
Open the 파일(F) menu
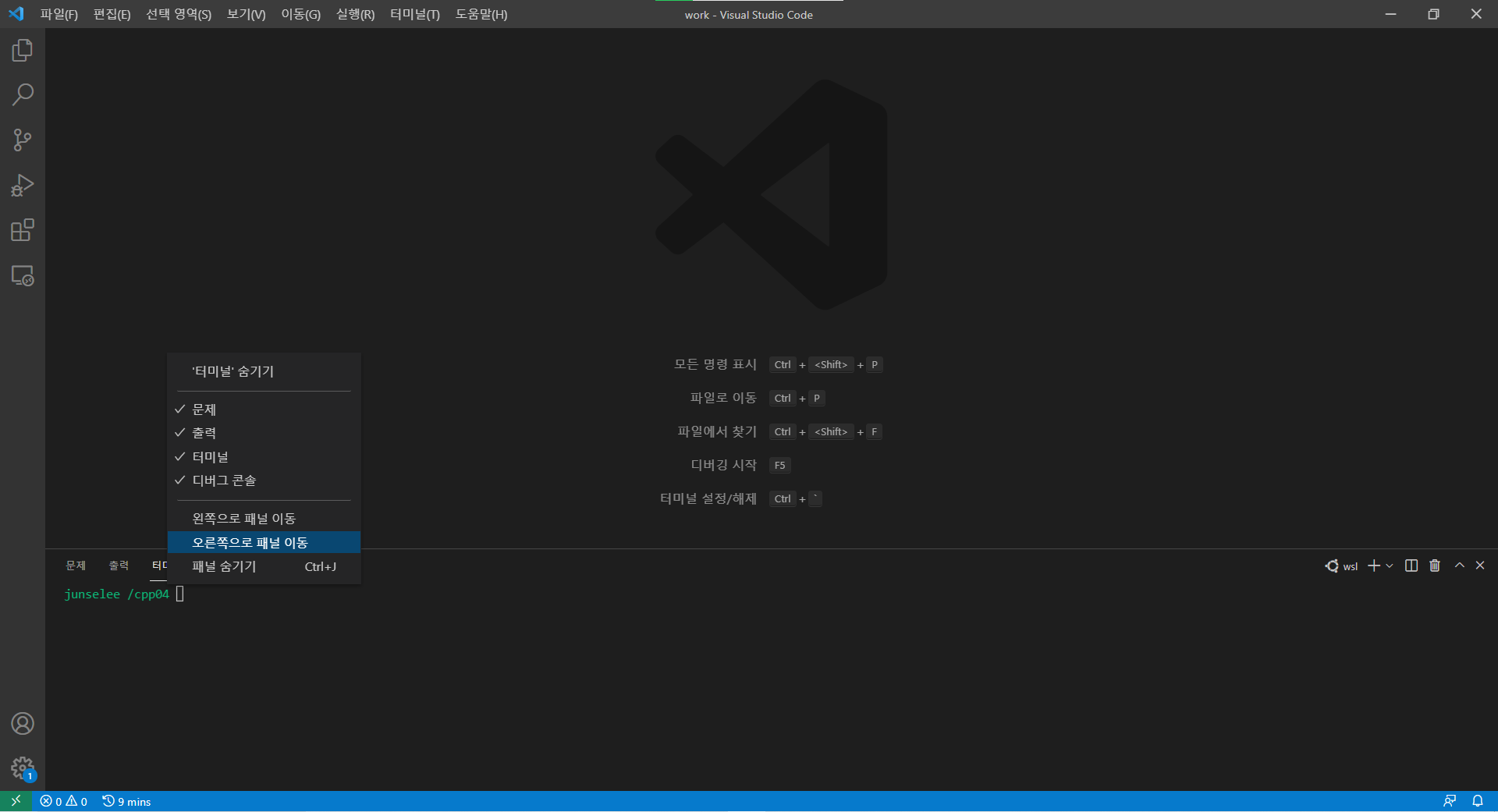coord(59,14)
